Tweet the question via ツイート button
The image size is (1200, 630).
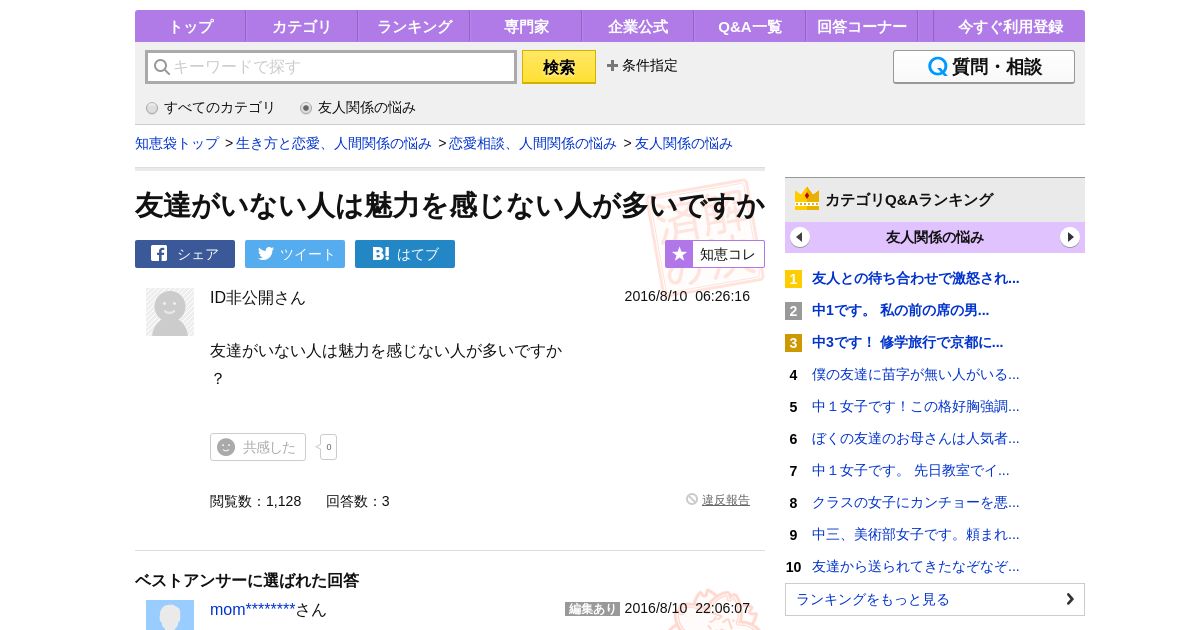(295, 254)
